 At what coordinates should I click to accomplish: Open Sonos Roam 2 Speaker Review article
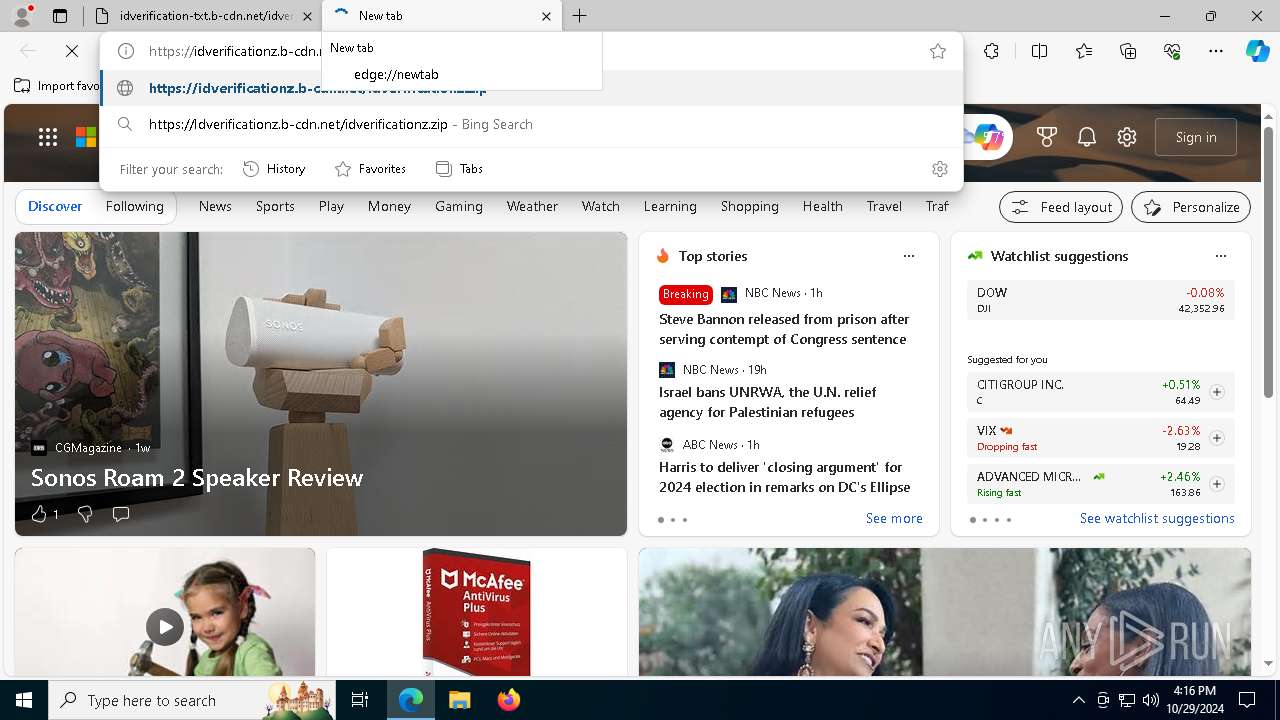pyautogui.click(x=197, y=478)
